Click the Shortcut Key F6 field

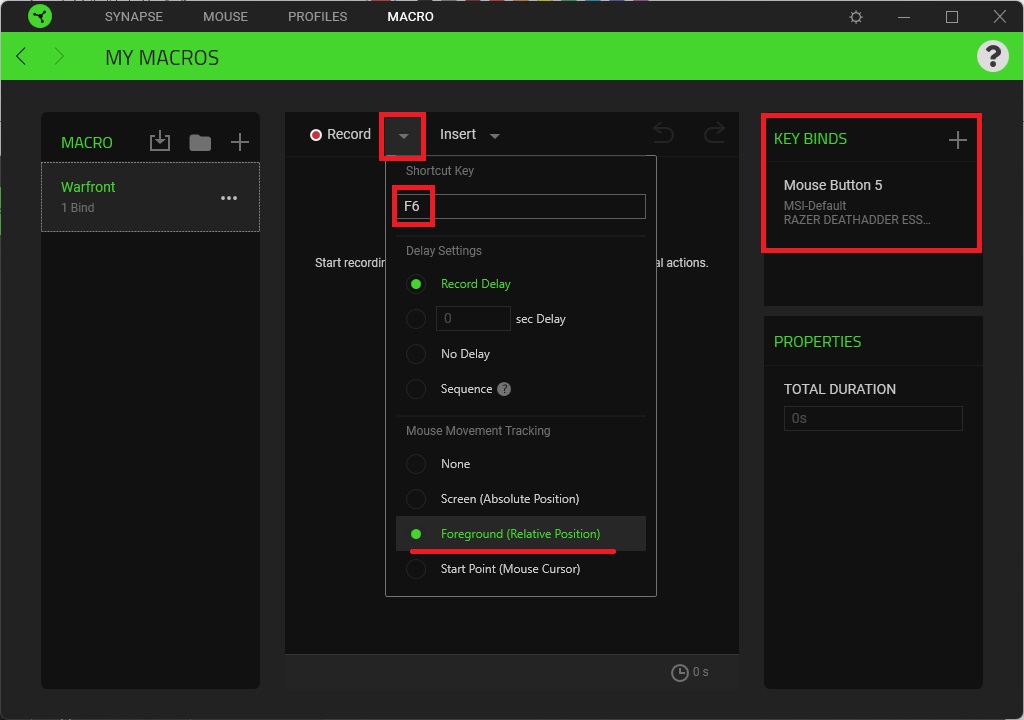click(520, 206)
